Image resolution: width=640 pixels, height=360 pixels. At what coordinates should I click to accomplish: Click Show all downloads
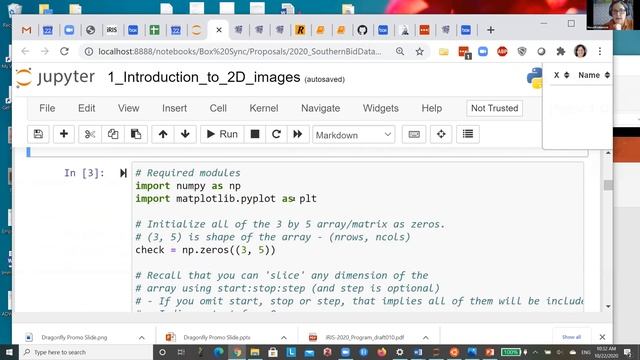[571, 337]
